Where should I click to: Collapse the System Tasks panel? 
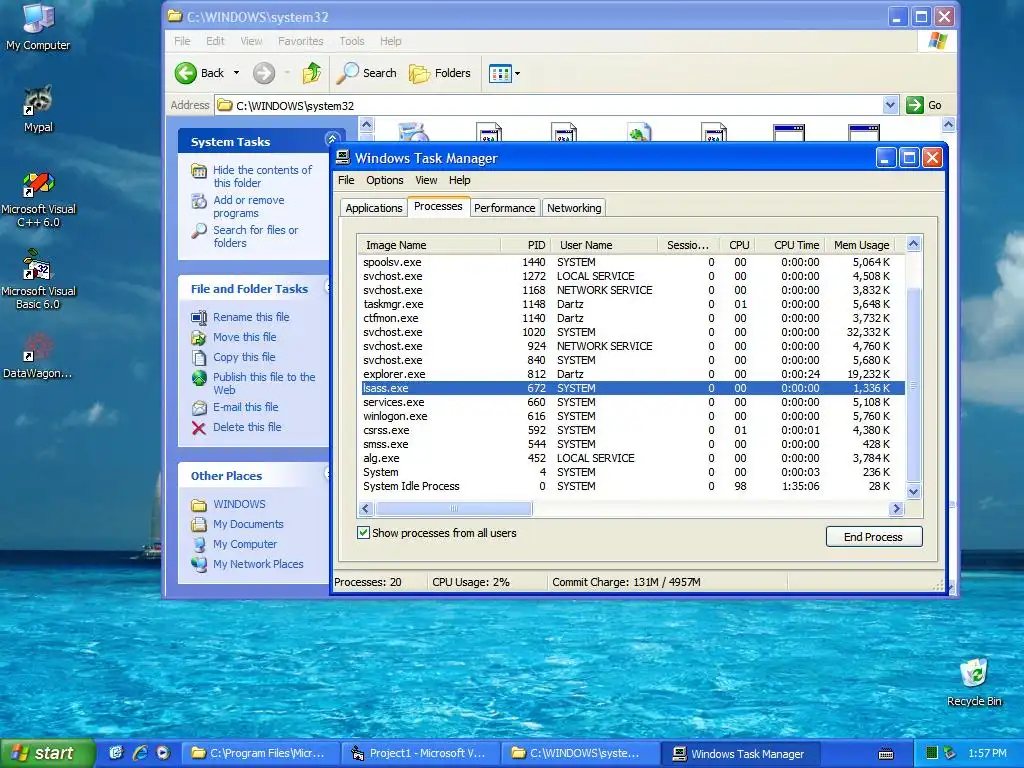point(332,139)
